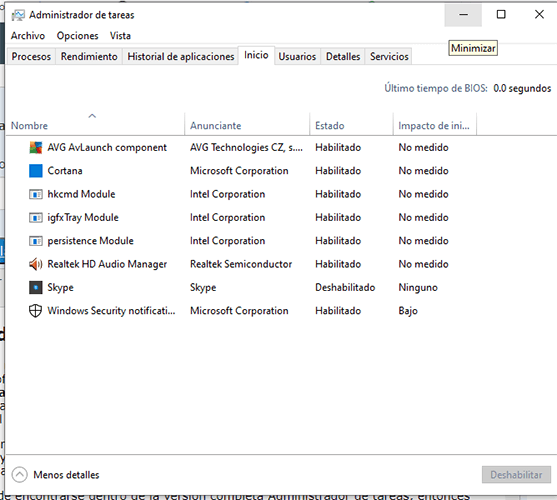Open the Vista menu
Viewport: 557px width, 500px height.
click(120, 36)
